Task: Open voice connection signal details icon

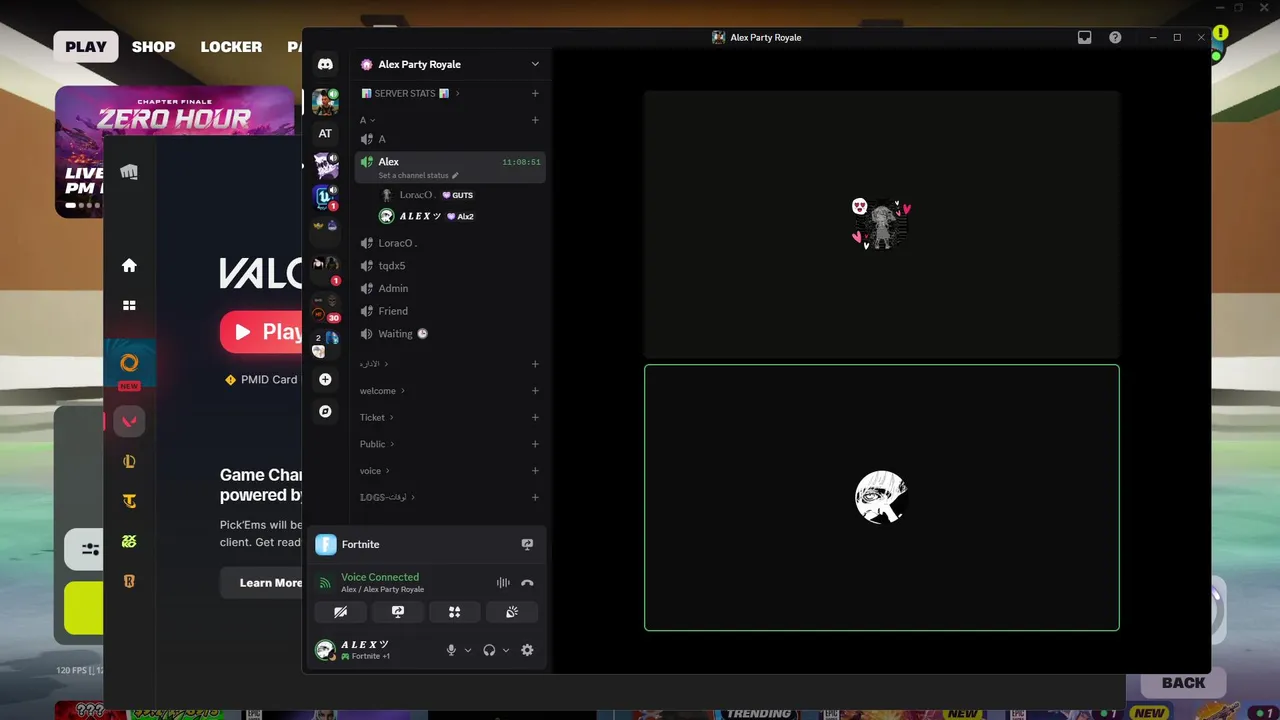Action: point(325,583)
